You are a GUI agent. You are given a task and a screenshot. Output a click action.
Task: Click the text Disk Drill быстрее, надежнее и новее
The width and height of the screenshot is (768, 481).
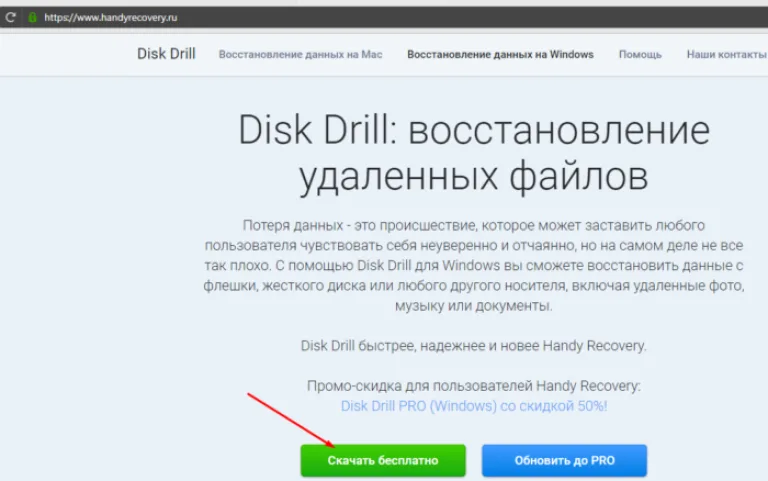click(474, 346)
